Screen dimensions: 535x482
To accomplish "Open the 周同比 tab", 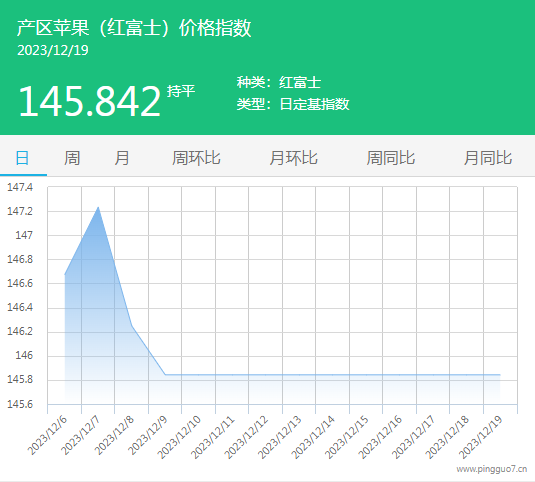I will click(391, 158).
